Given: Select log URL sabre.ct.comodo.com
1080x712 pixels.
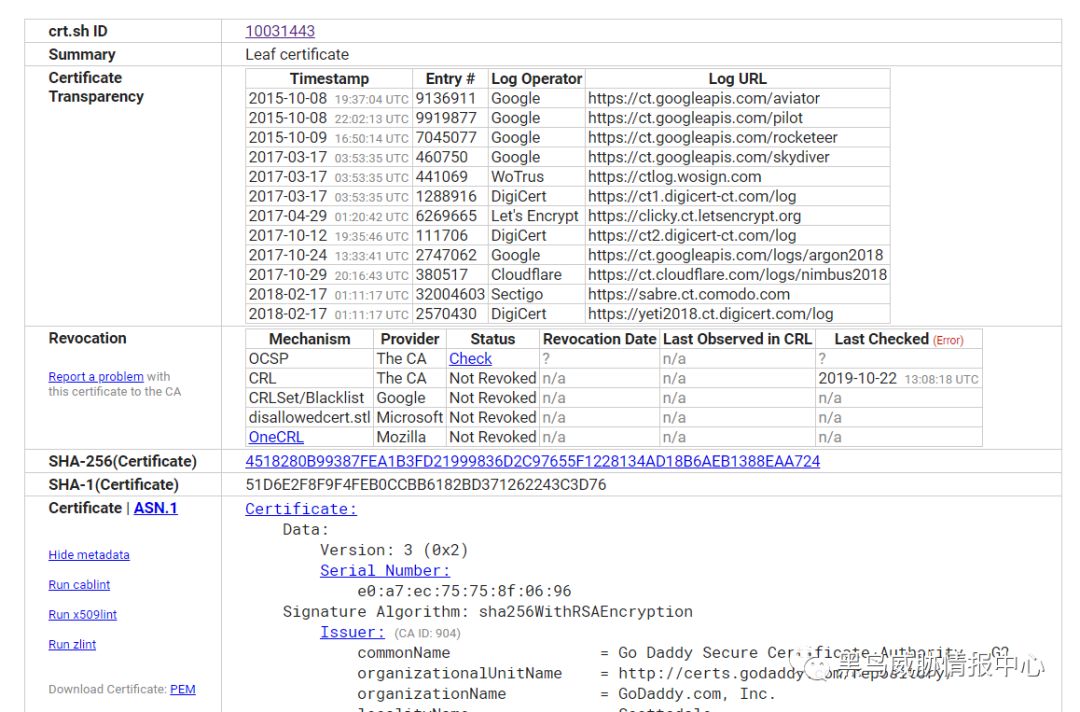Looking at the screenshot, I should tap(689, 294).
